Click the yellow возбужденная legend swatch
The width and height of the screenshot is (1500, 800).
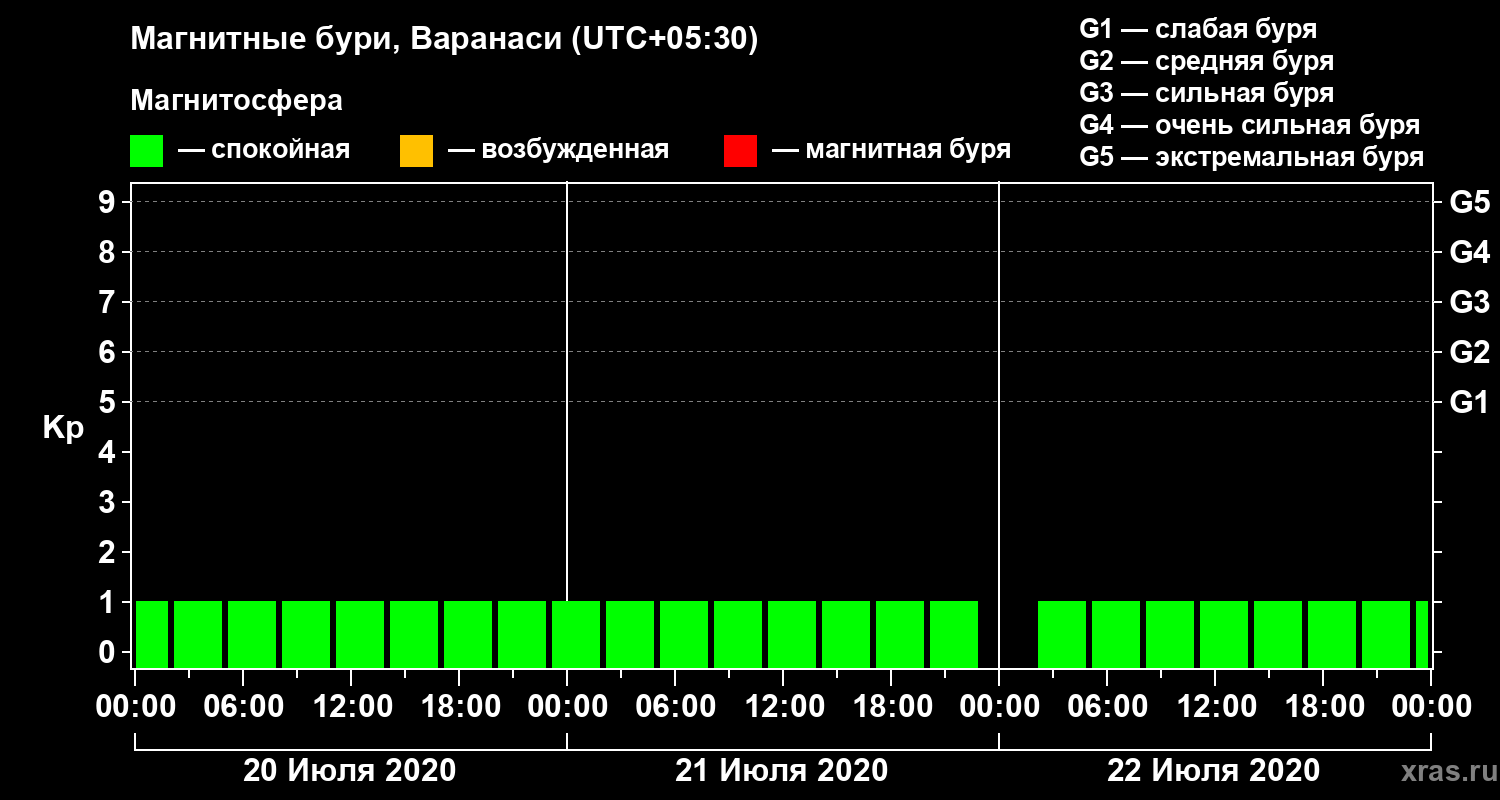pos(416,151)
